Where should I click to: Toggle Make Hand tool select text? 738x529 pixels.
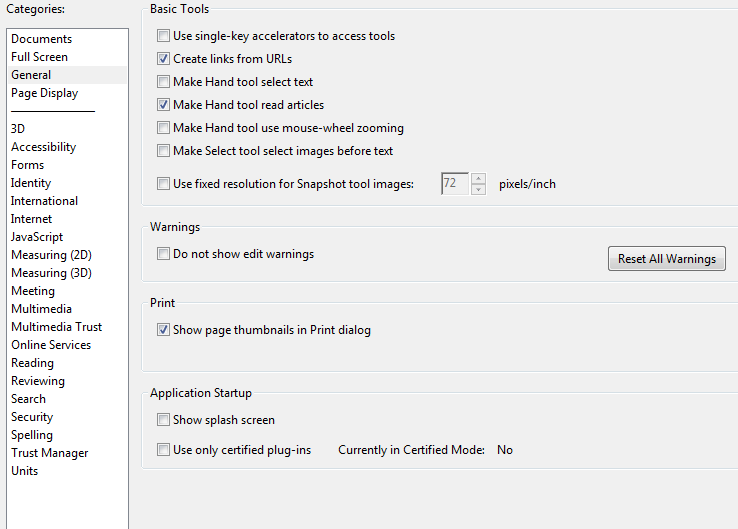pos(164,82)
